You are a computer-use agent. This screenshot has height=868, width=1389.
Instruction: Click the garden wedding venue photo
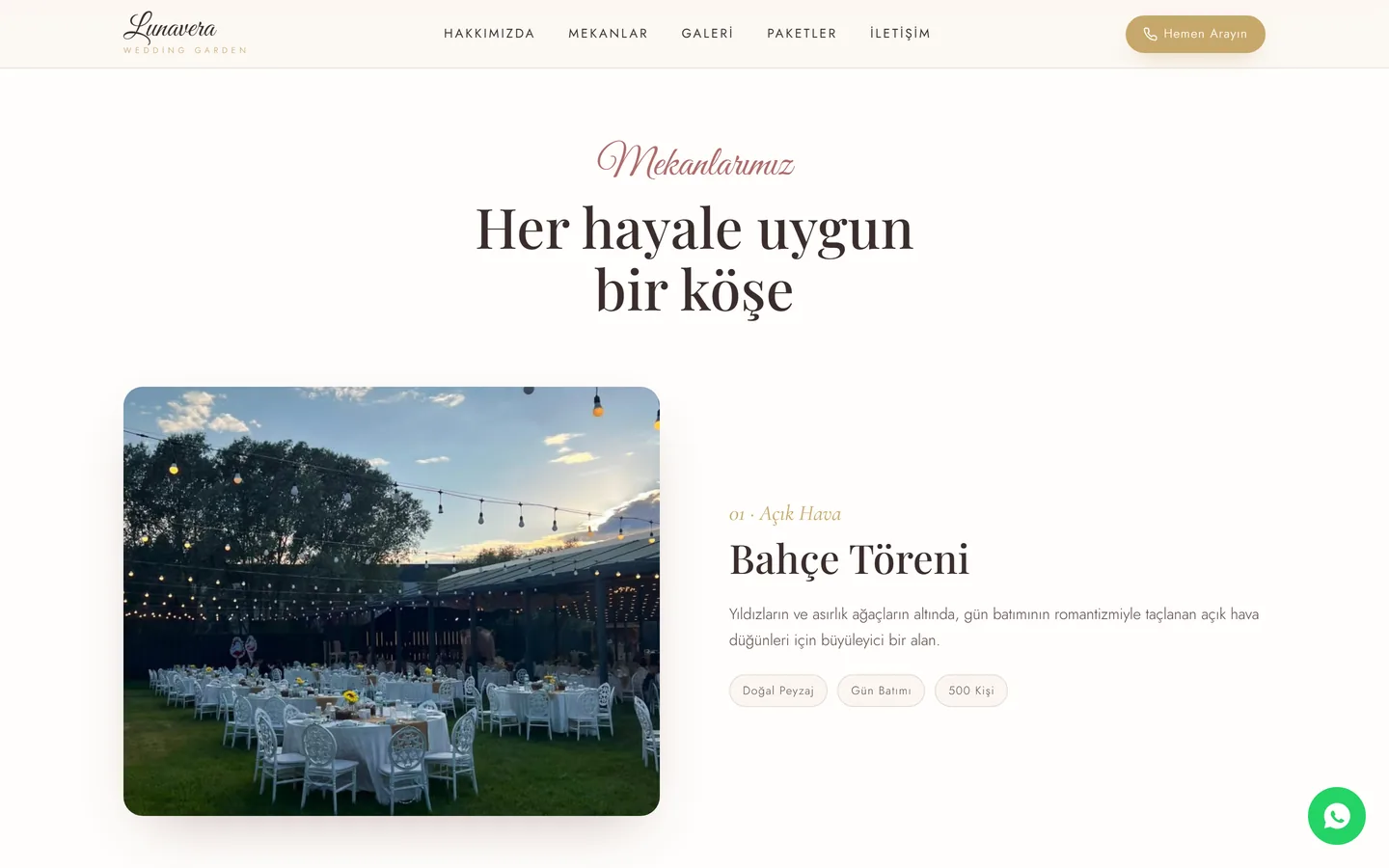(x=392, y=601)
